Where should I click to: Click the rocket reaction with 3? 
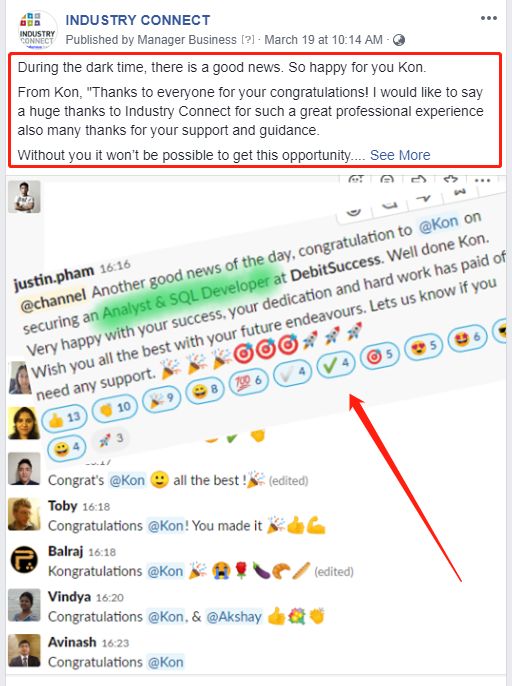tap(110, 439)
